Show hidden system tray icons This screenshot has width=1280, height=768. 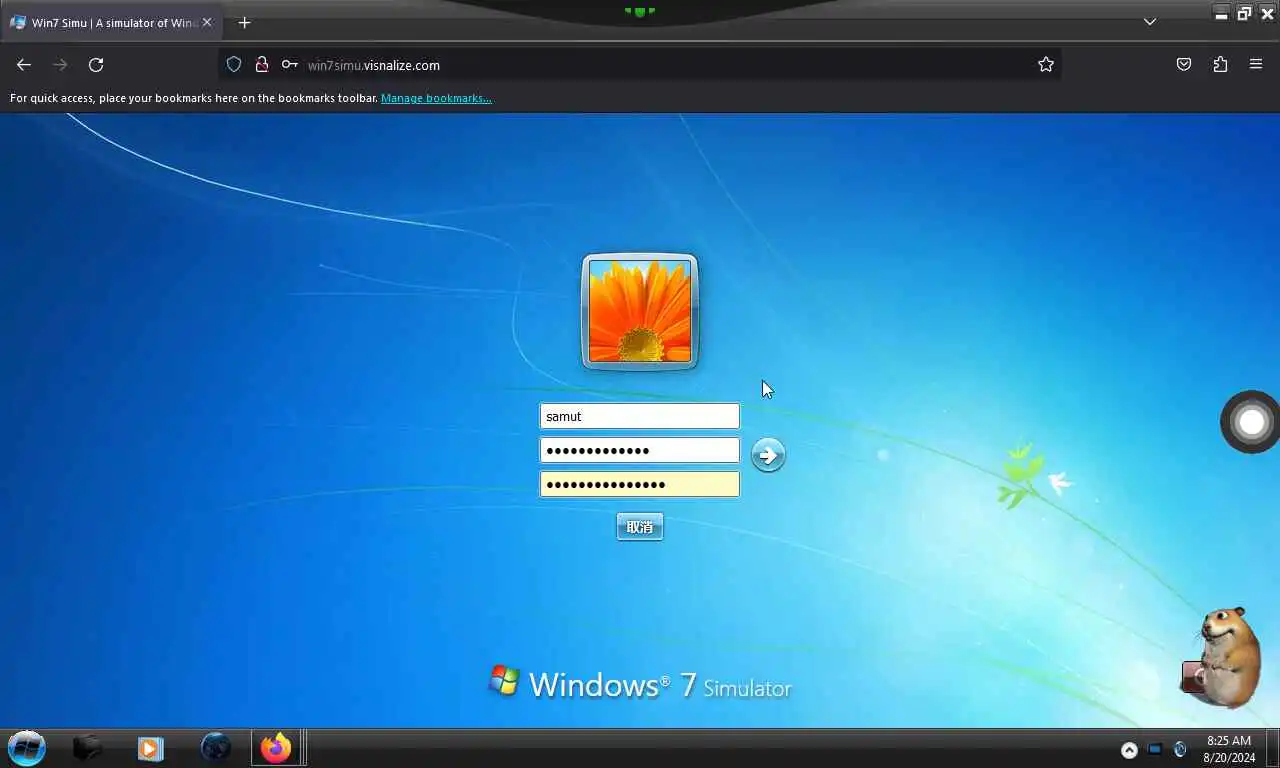click(x=1129, y=750)
